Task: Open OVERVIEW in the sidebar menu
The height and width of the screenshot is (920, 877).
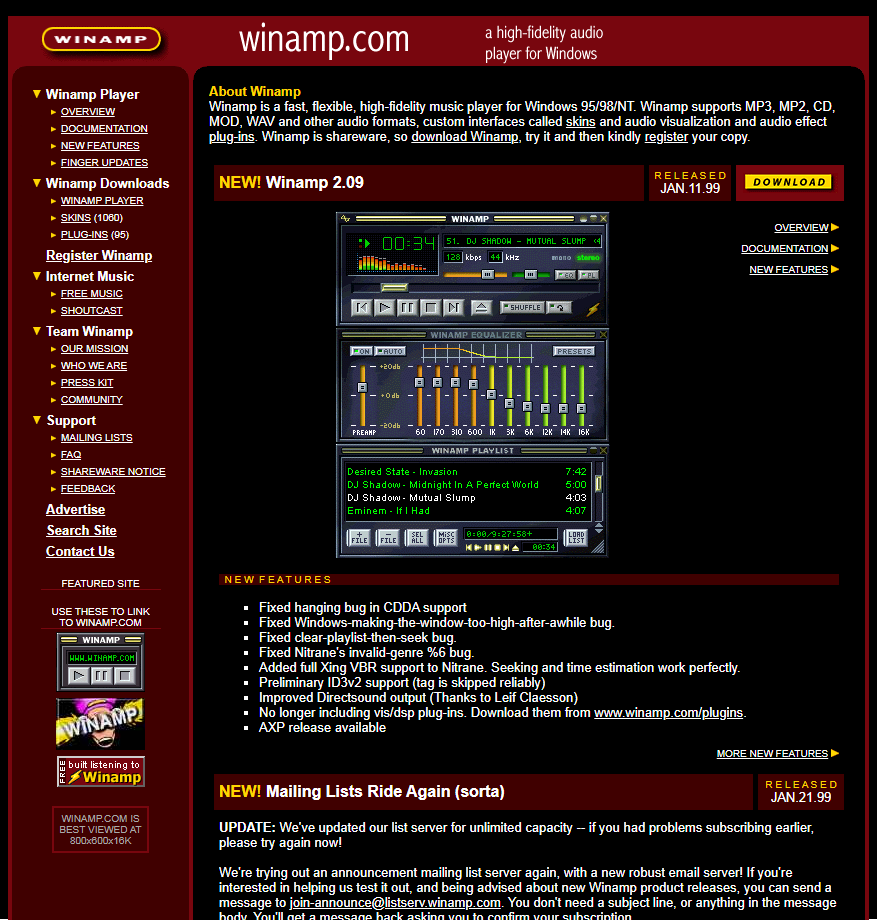Action: tap(88, 111)
